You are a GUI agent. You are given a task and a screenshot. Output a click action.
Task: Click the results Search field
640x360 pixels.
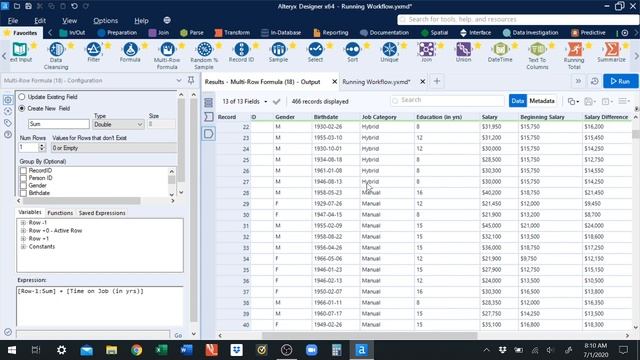pyautogui.click(x=448, y=100)
